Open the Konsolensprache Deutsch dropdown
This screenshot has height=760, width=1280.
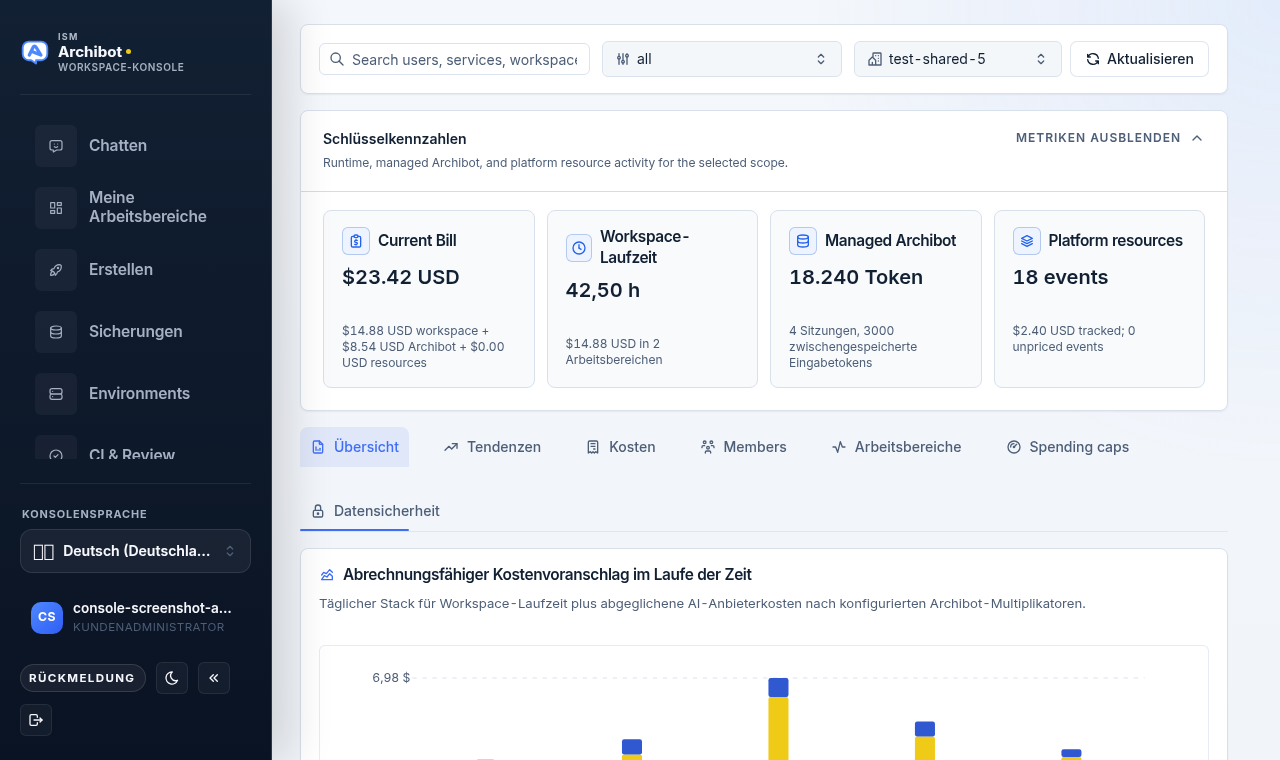[x=135, y=551]
